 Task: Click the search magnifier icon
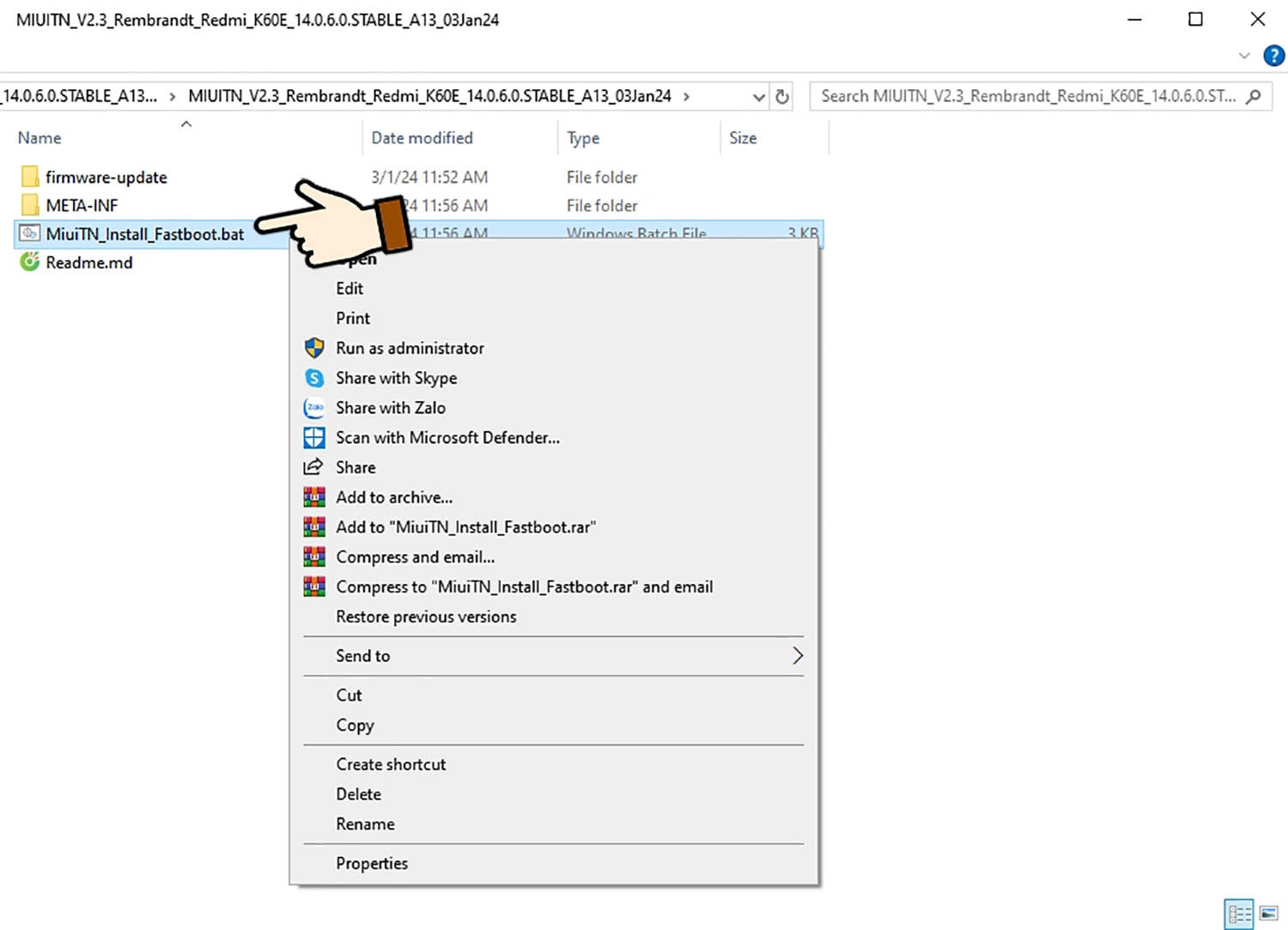(1254, 96)
